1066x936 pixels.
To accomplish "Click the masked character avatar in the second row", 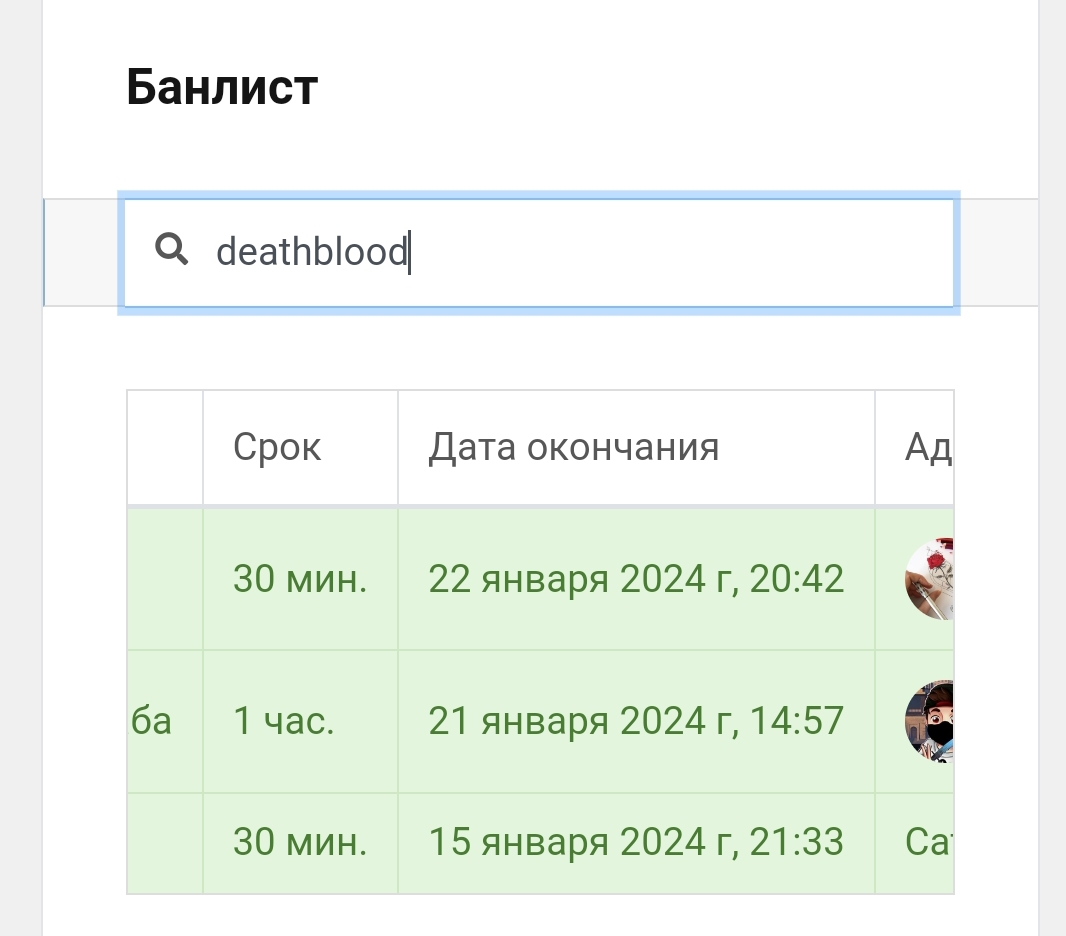I will pyautogui.click(x=929, y=721).
